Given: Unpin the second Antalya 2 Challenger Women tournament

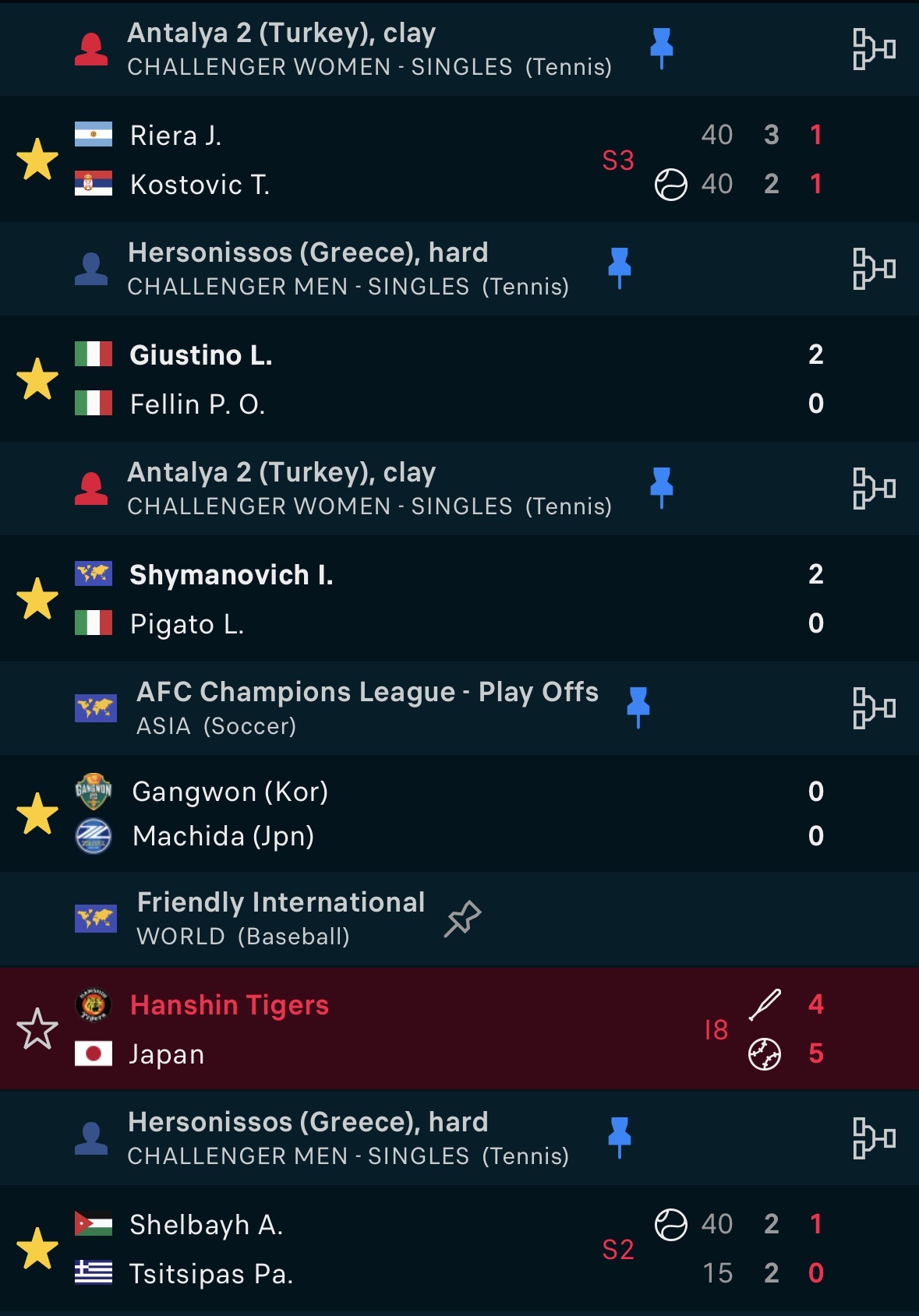Looking at the screenshot, I should click(x=662, y=487).
